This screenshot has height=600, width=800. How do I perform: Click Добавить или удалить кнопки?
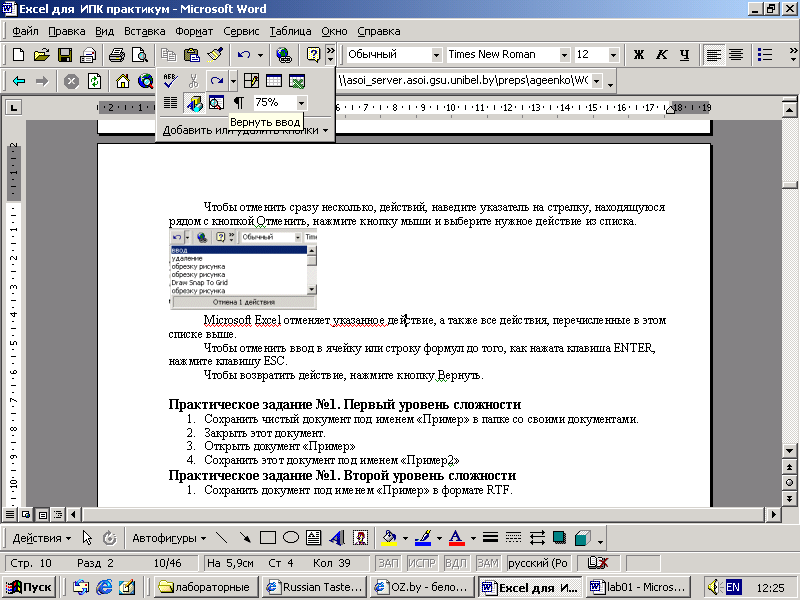click(245, 131)
